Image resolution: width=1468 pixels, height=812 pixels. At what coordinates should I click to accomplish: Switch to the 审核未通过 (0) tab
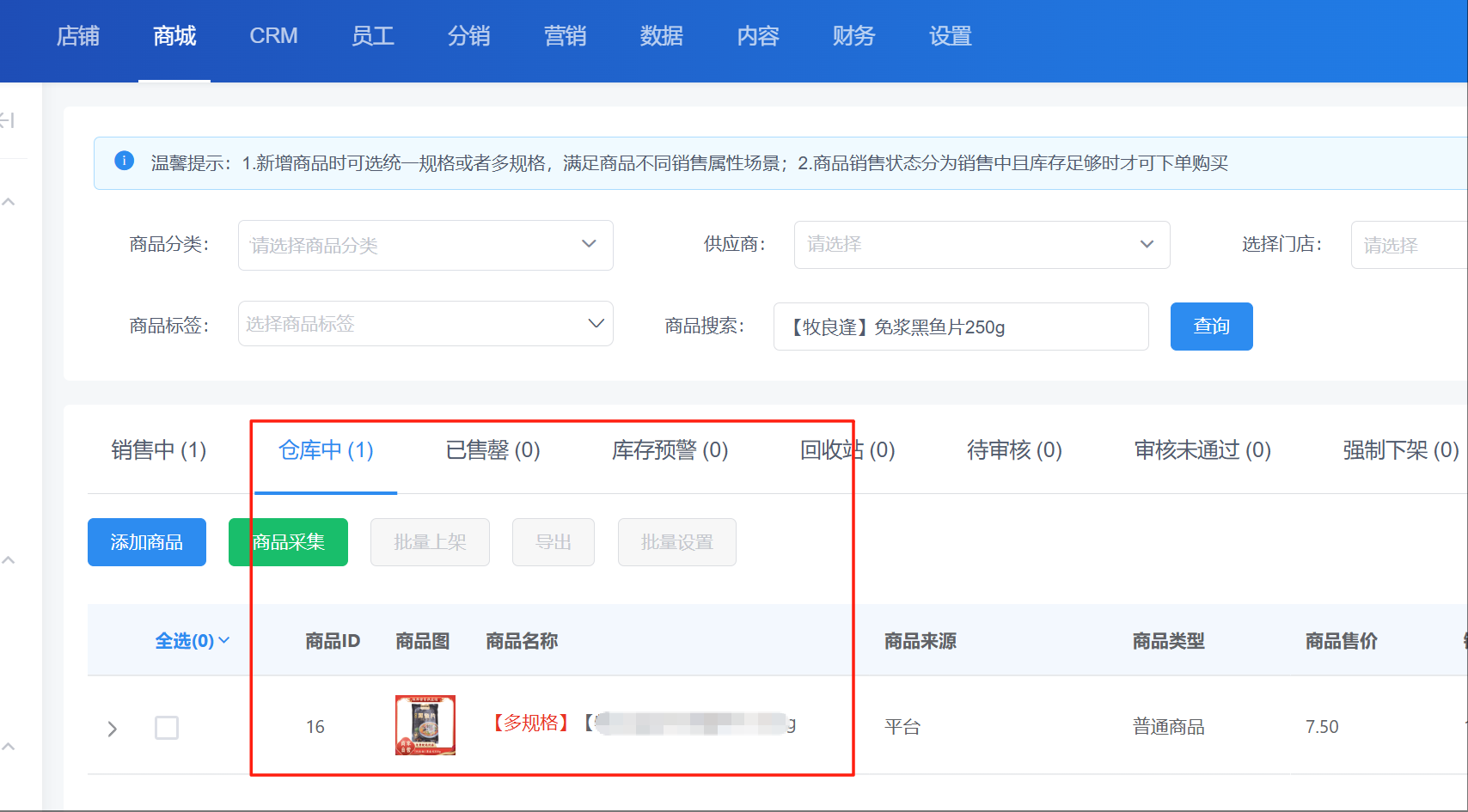[x=1202, y=450]
